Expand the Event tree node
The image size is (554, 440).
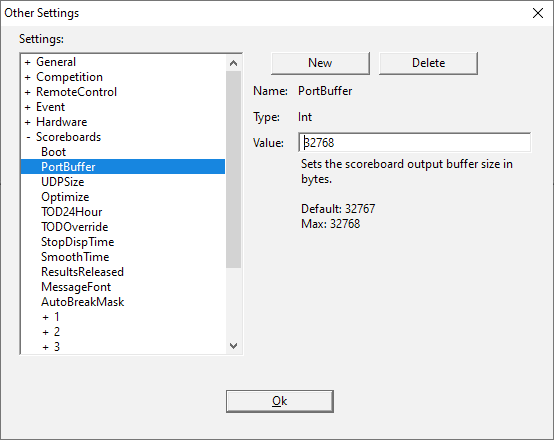point(28,107)
